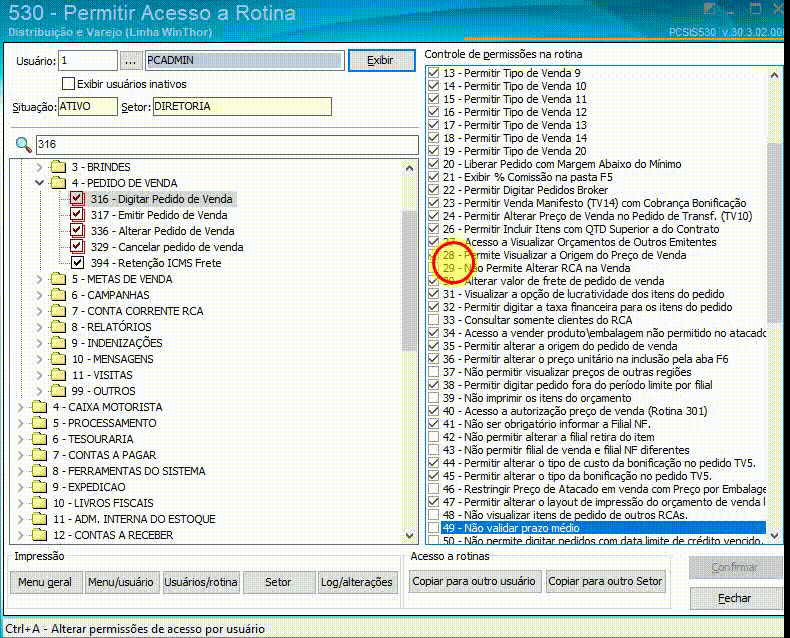Expand the 8 - RELATÓRIOS node

(x=39, y=327)
